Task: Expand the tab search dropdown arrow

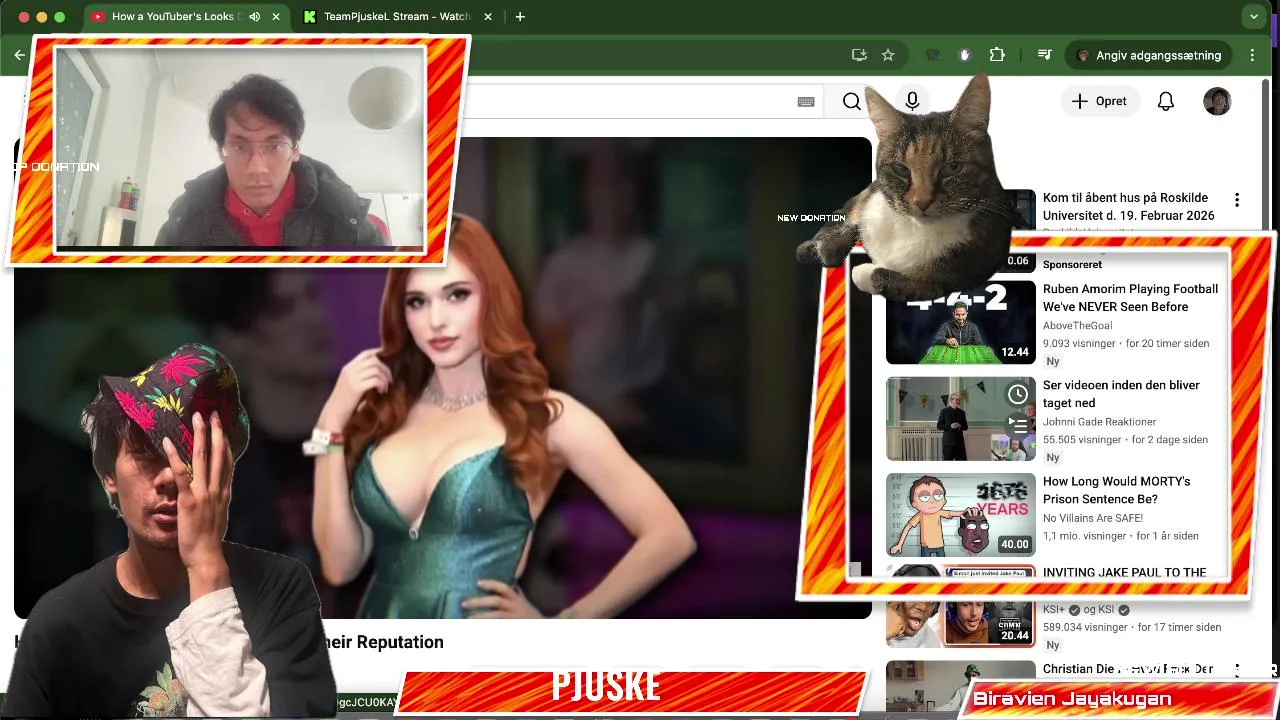Action: coord(1253,17)
